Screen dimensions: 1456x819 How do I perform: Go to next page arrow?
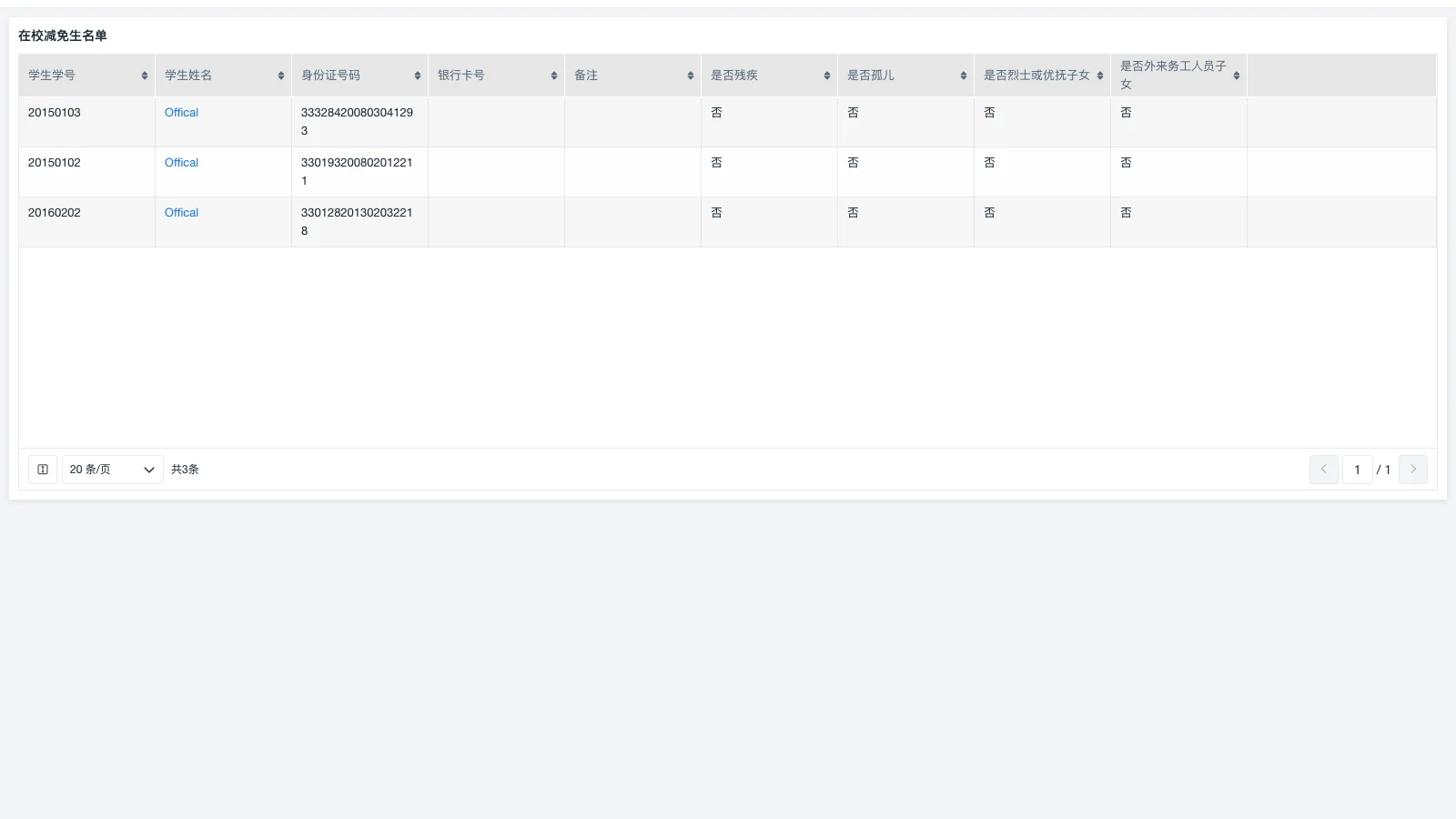[x=1412, y=470]
